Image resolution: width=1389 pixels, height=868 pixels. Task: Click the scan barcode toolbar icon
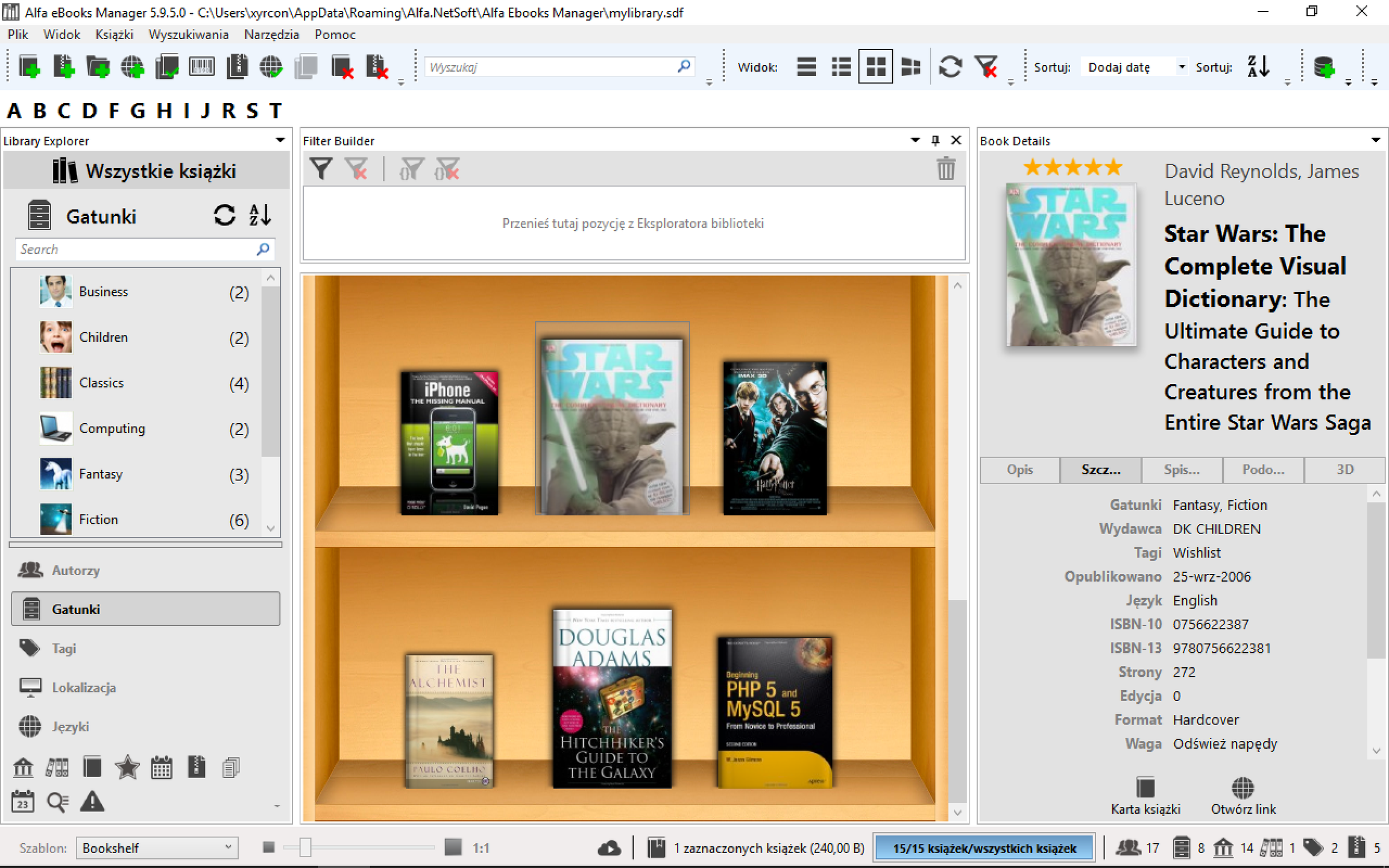[x=201, y=66]
